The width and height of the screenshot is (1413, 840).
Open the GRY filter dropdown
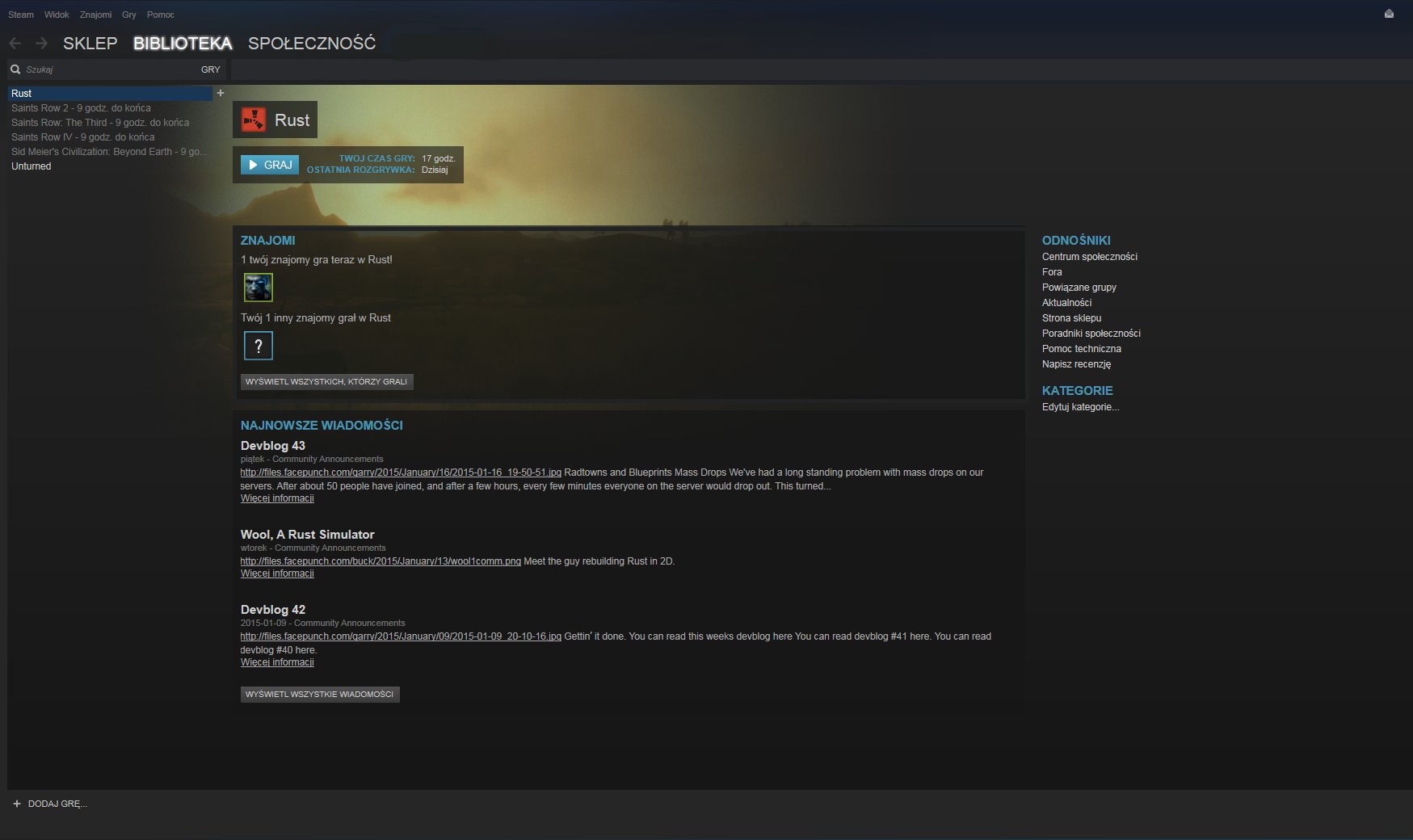click(211, 69)
